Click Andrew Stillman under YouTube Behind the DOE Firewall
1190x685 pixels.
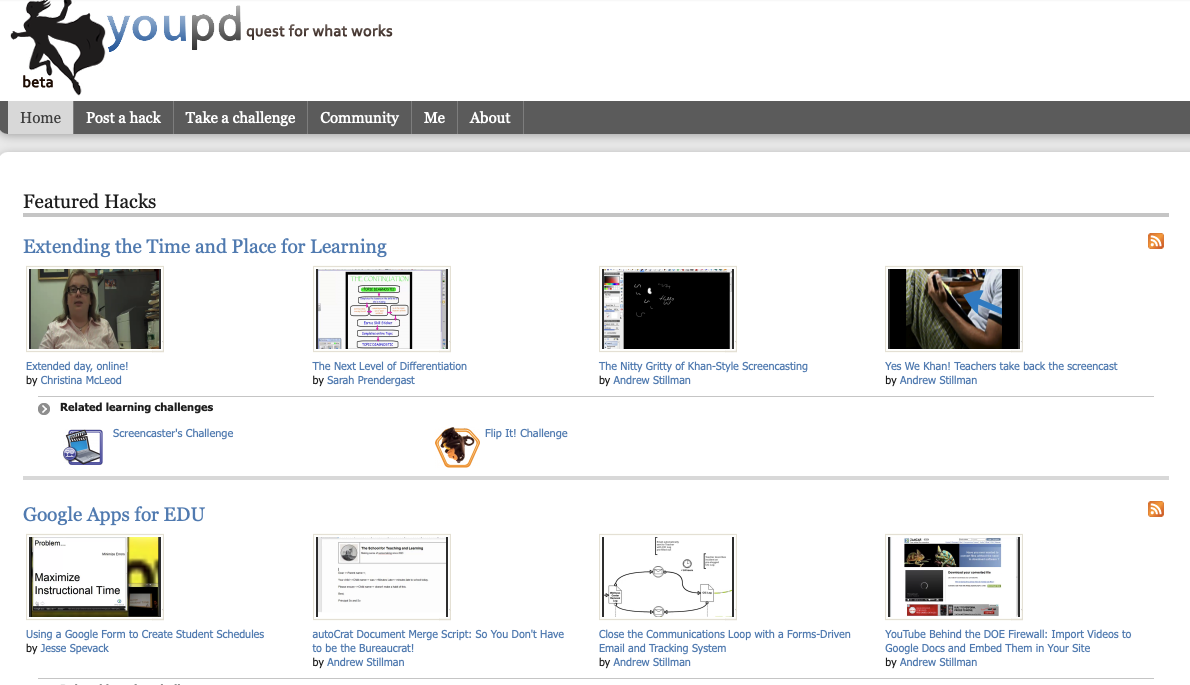coord(938,662)
